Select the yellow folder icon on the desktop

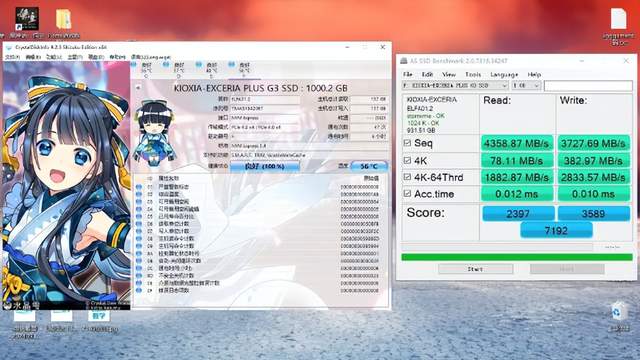pyautogui.click(x=63, y=19)
